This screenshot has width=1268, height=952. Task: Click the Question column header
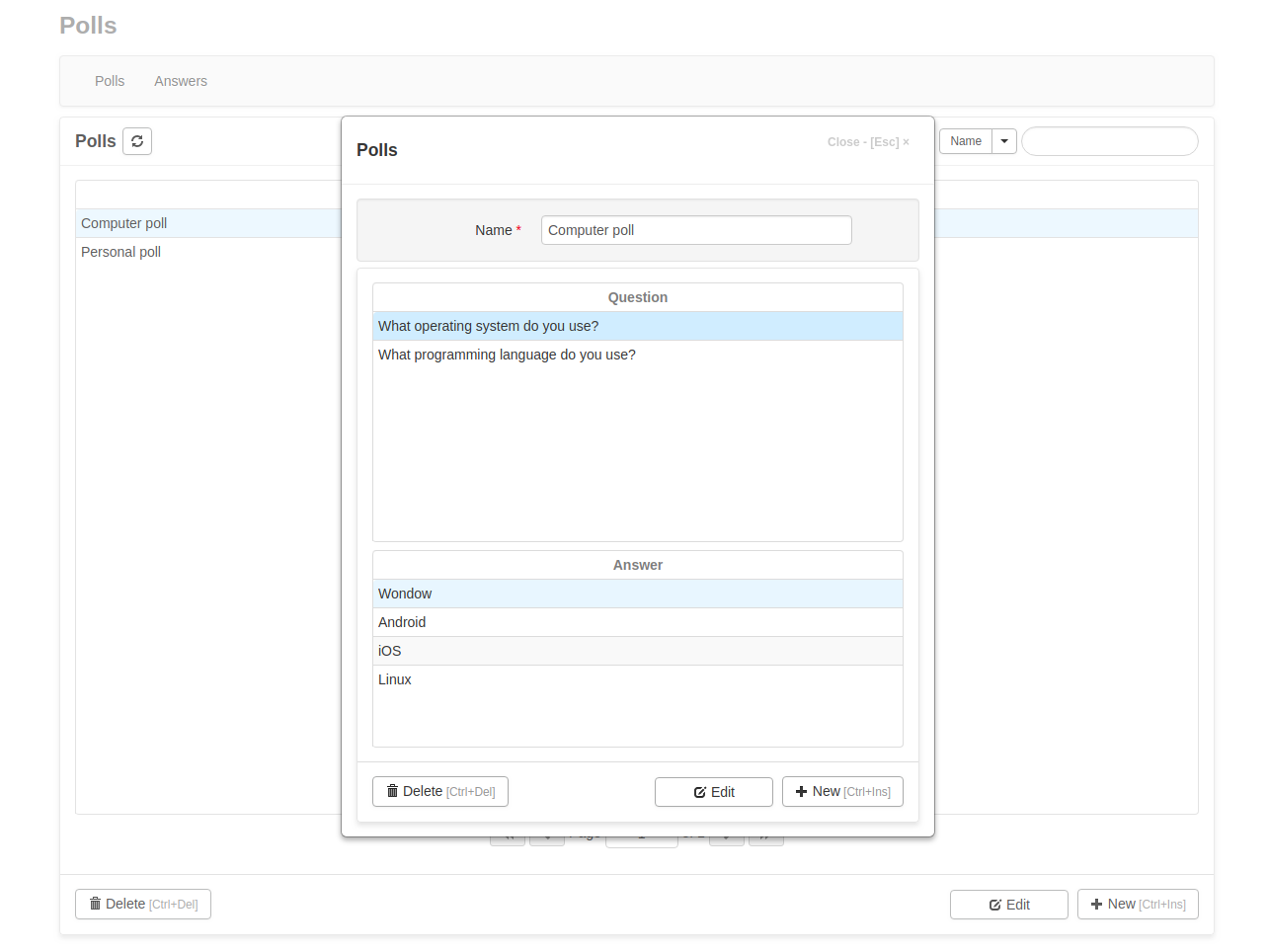[638, 297]
